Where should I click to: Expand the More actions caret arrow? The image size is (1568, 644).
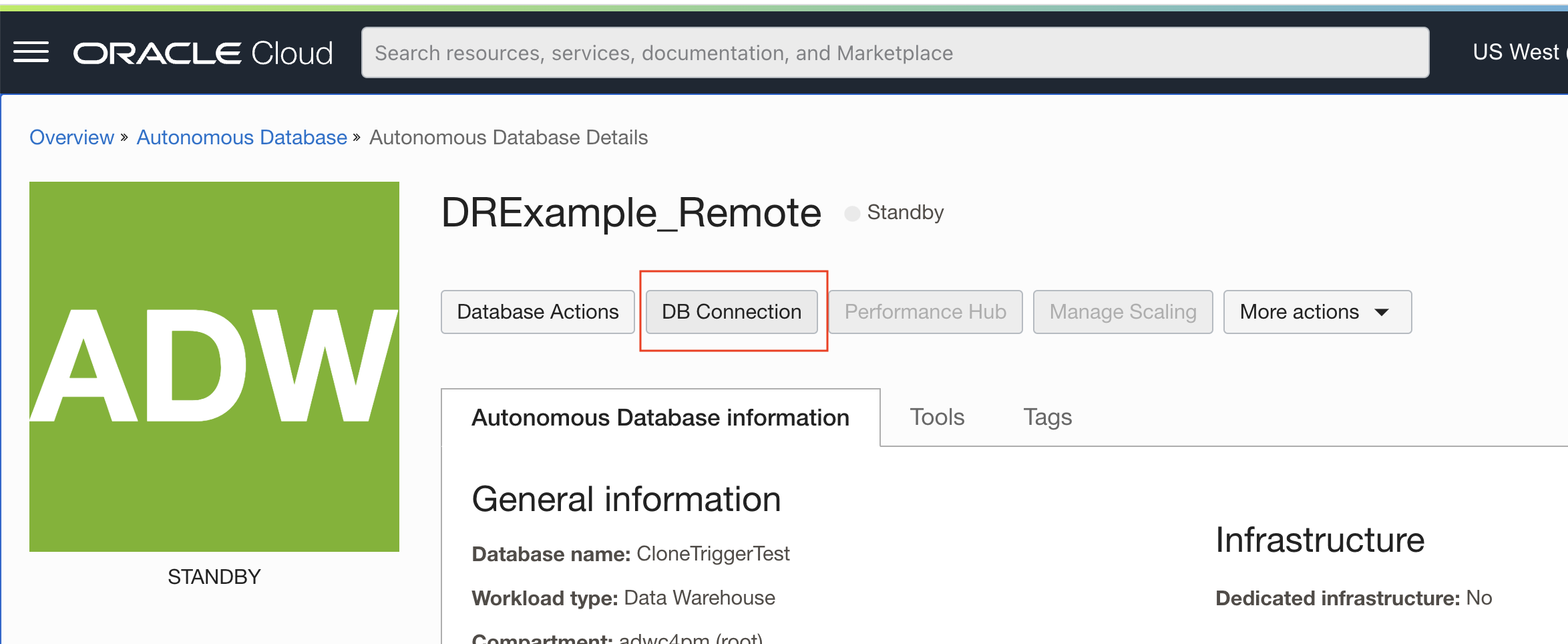coord(1383,311)
